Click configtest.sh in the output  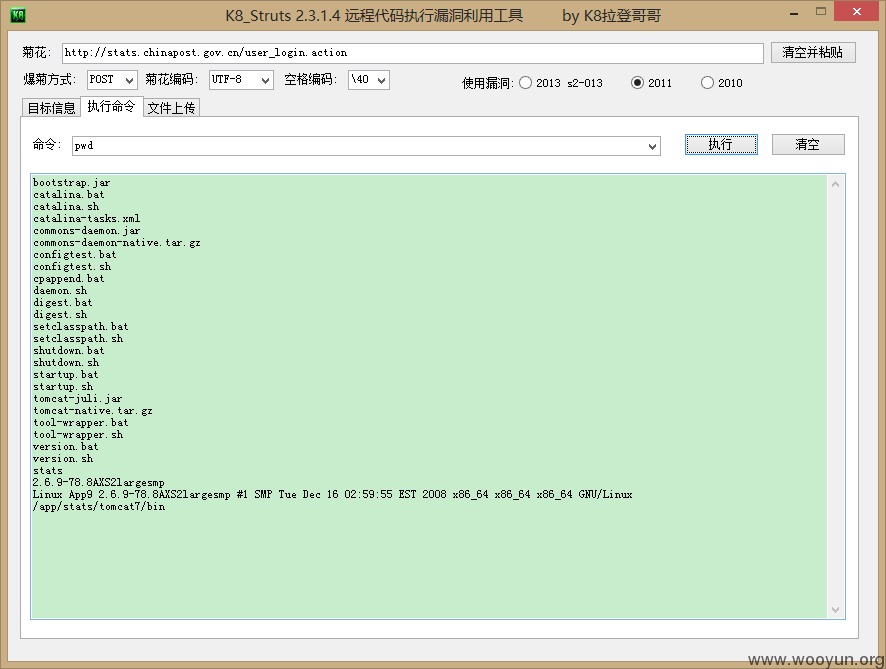click(x=72, y=266)
